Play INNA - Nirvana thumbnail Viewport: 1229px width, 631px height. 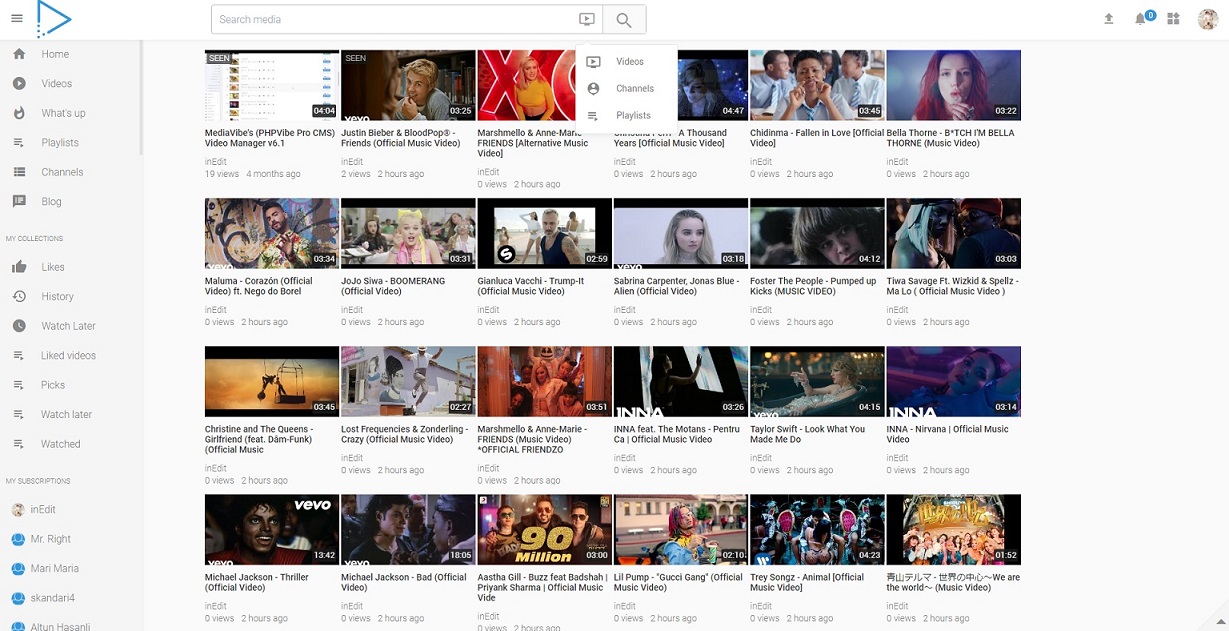954,381
